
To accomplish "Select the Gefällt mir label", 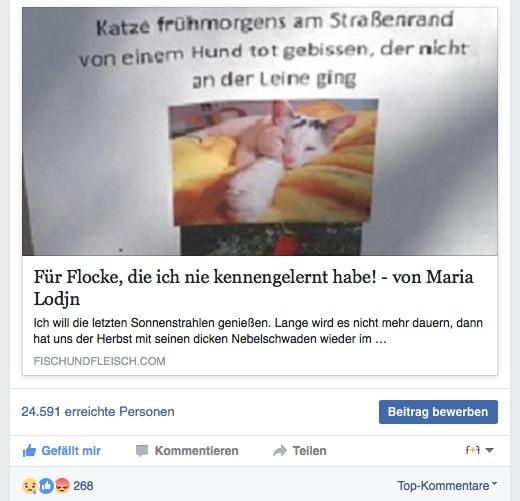I will click(71, 451).
